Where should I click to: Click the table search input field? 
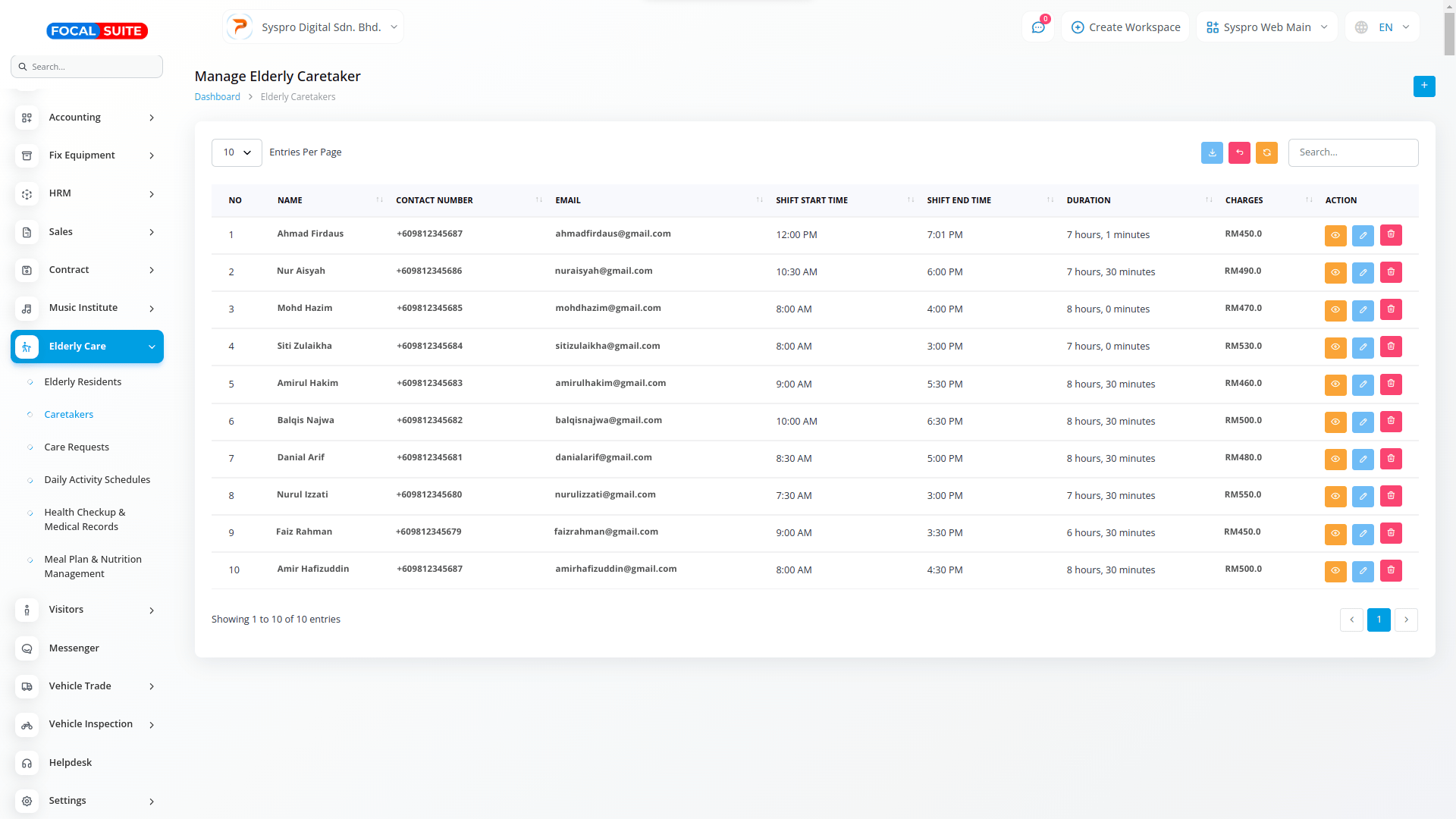point(1353,152)
